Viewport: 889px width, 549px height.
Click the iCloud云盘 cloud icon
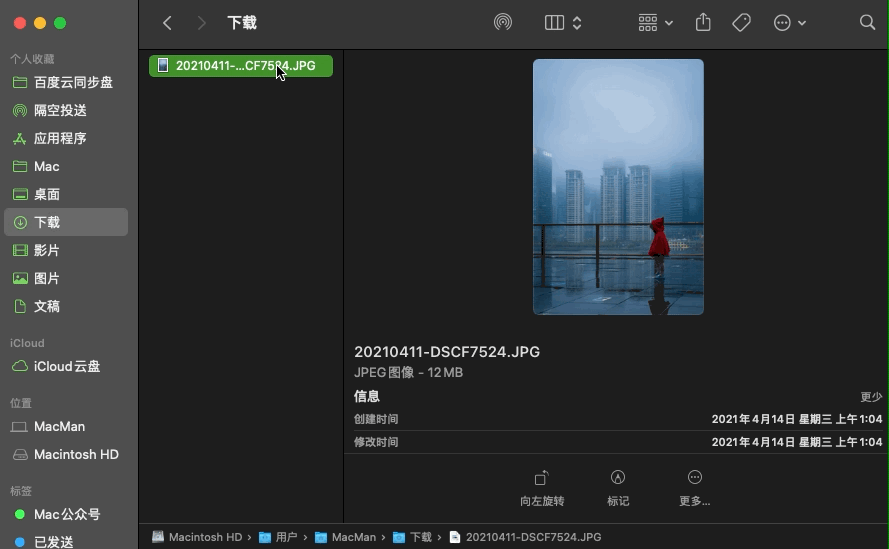coord(20,366)
